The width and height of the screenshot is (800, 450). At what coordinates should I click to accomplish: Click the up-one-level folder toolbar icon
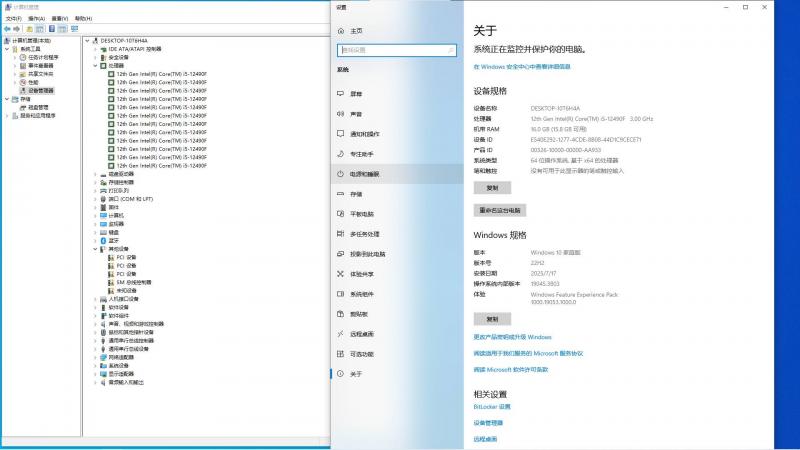pyautogui.click(x=30, y=29)
